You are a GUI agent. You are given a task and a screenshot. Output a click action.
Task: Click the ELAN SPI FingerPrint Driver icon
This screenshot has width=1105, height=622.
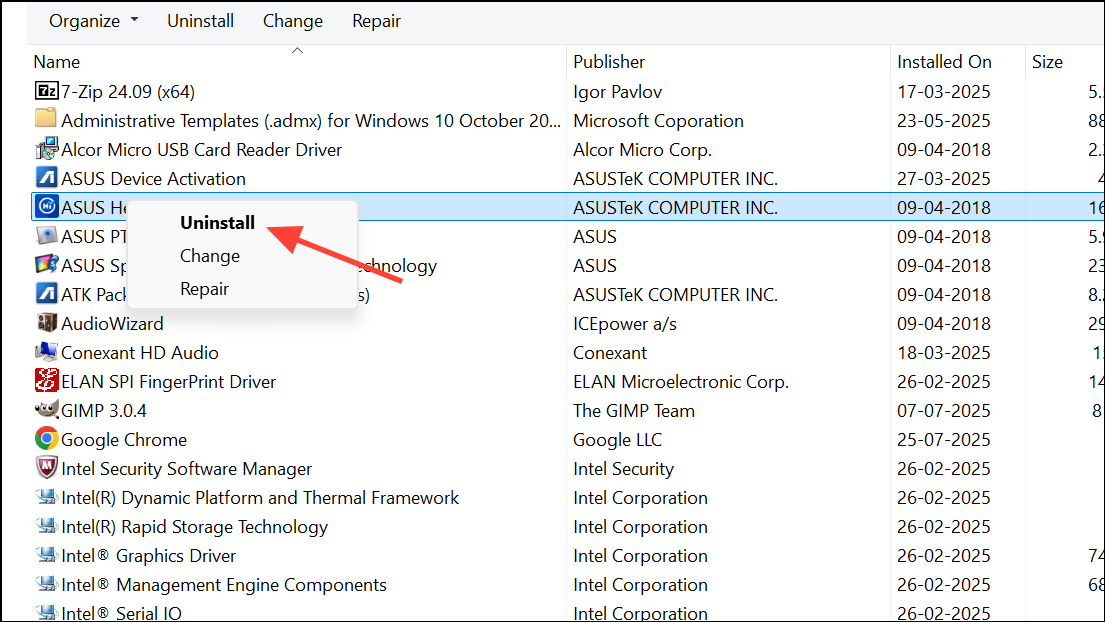tap(46, 381)
